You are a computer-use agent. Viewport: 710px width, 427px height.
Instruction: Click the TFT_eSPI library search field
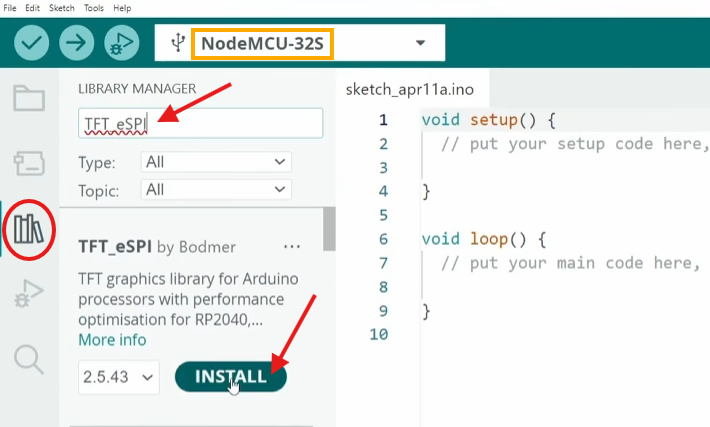(200, 123)
